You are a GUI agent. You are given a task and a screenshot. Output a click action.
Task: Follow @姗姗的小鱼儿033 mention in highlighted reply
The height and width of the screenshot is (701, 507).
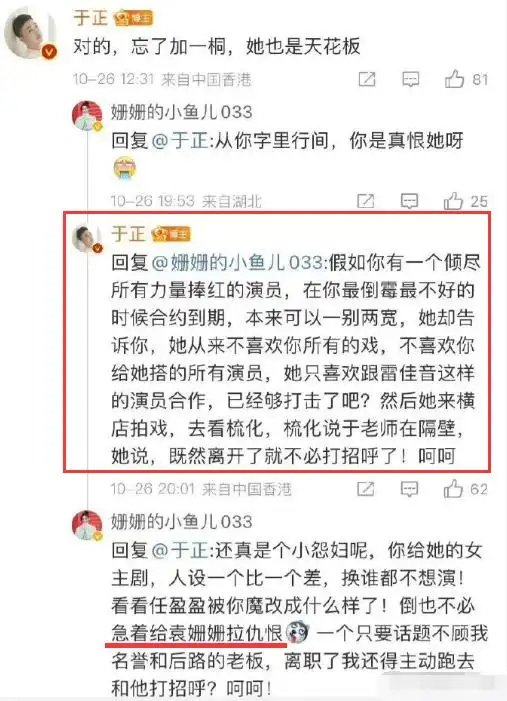click(x=238, y=263)
